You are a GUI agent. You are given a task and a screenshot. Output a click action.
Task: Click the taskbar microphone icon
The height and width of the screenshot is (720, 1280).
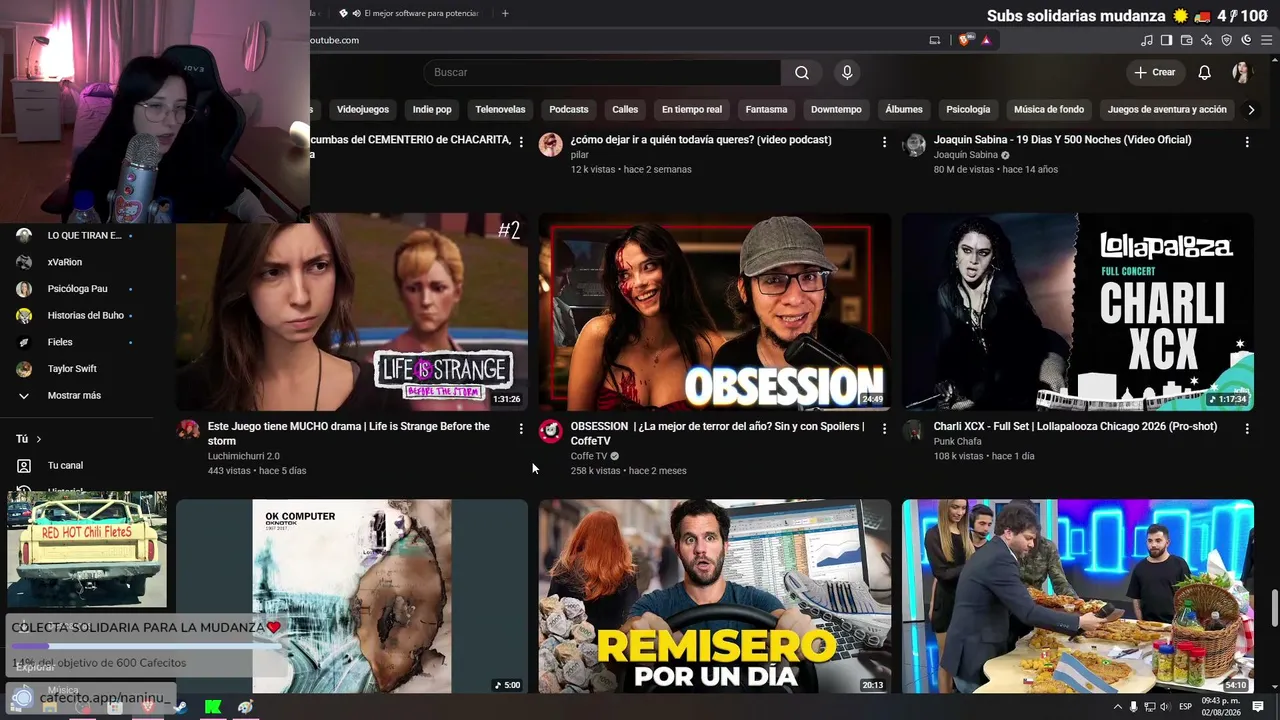1133,707
